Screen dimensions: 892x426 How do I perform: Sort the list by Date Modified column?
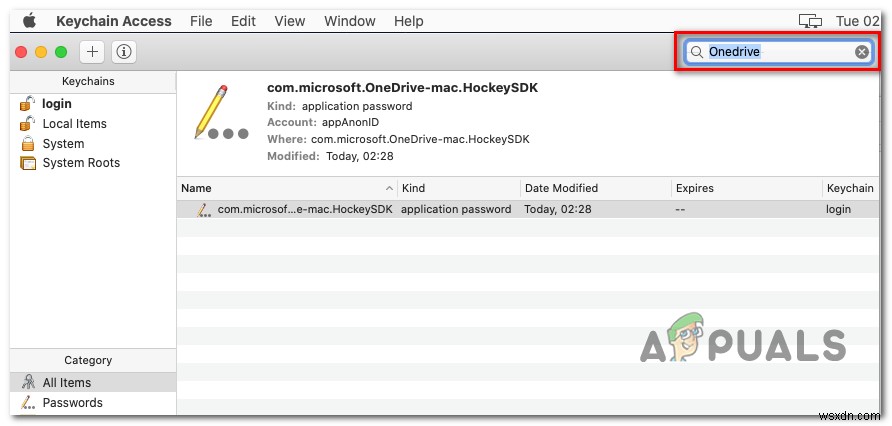596,188
